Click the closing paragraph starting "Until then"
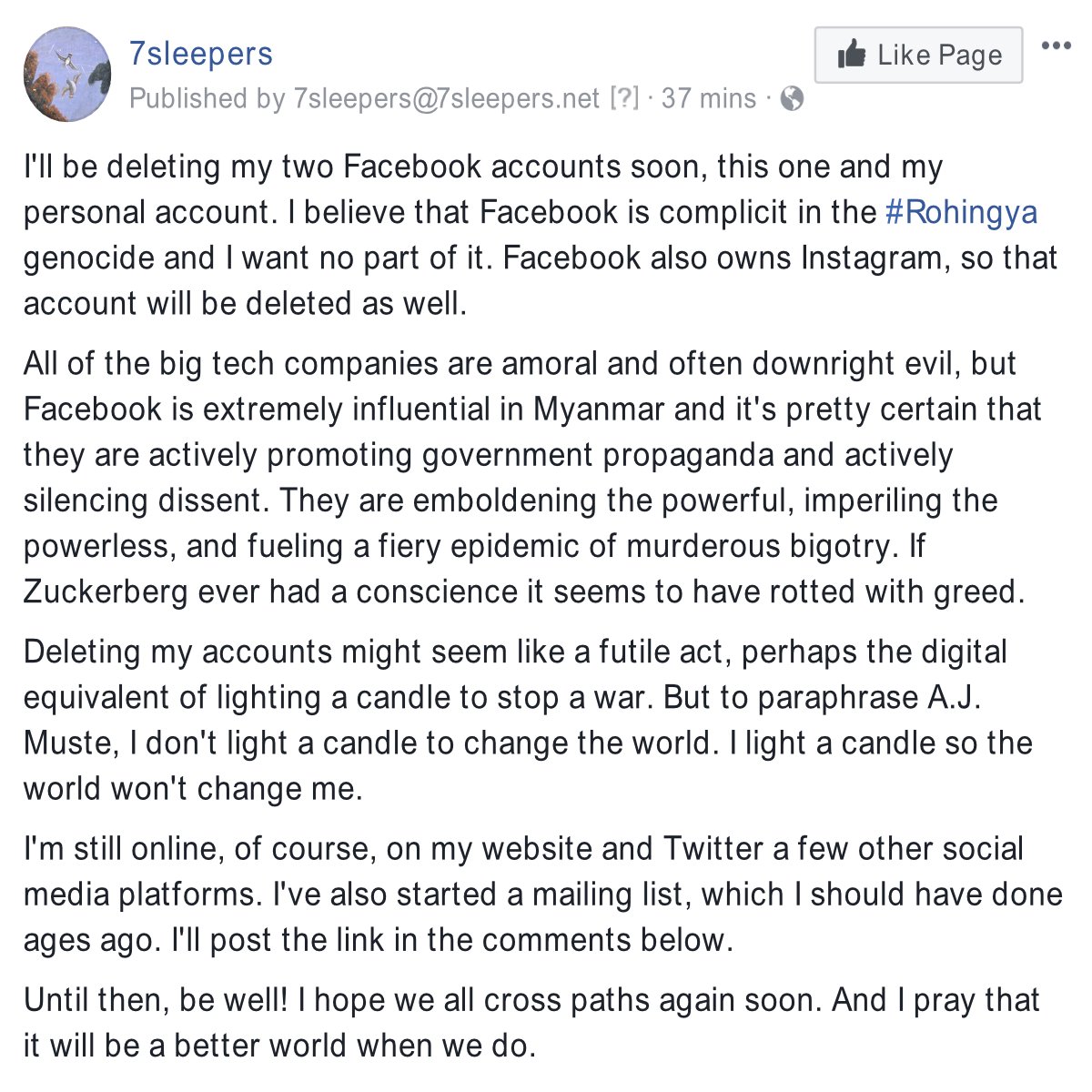The width and height of the screenshot is (1092, 1092). [x=510, y=1022]
